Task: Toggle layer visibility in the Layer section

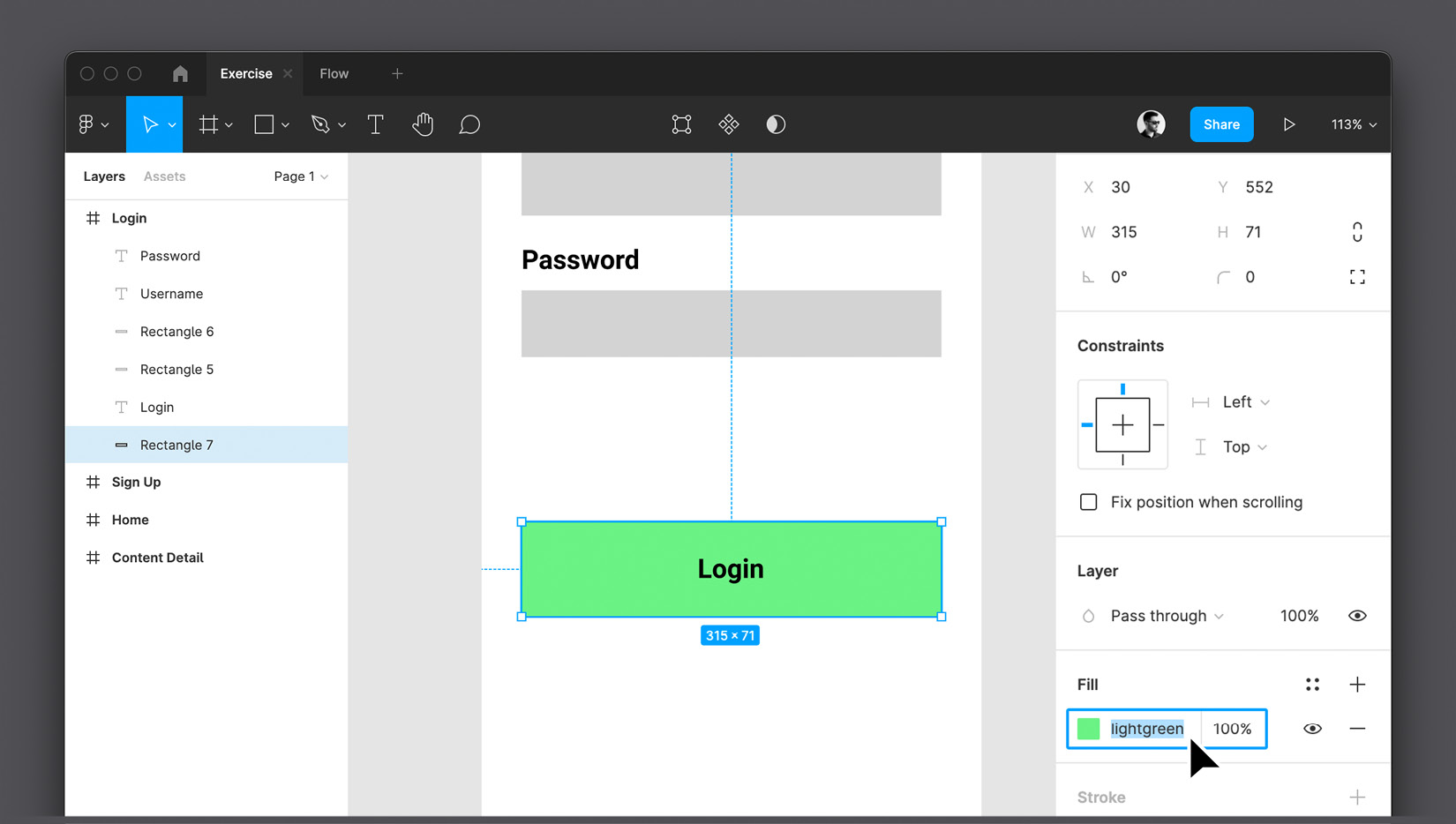Action: (x=1357, y=615)
